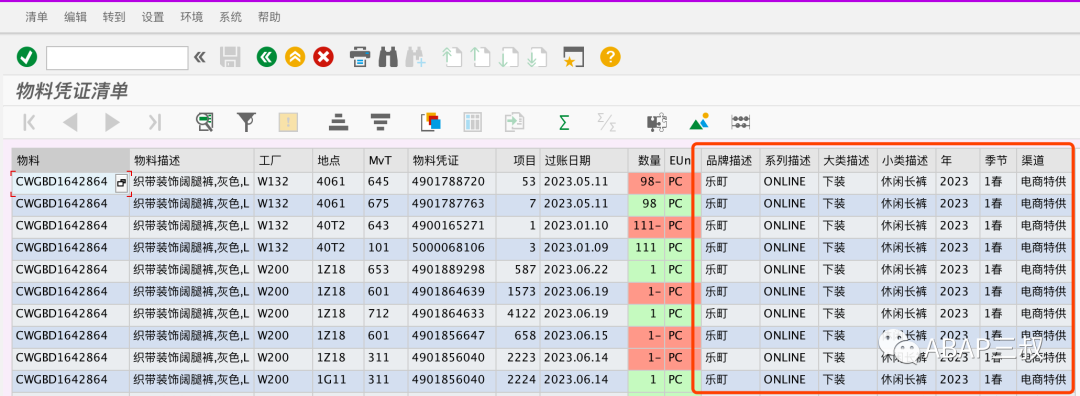Open the 转到 menu

tap(114, 17)
